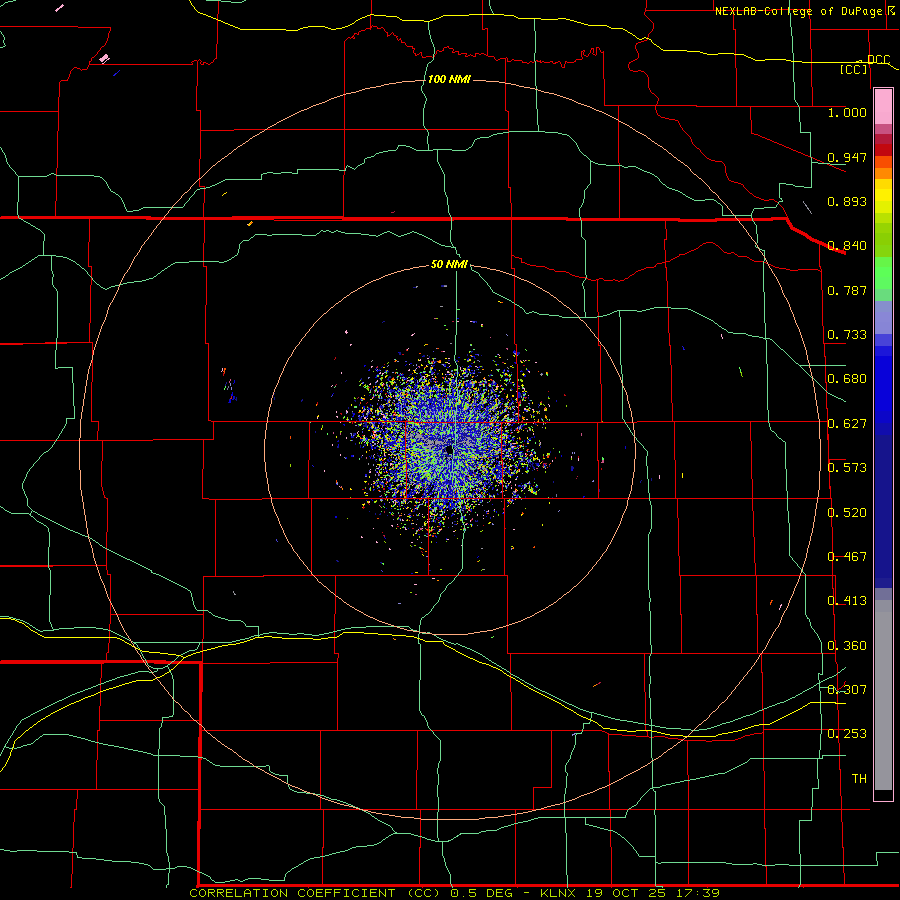Click the 0.733 color scale value
This screenshot has width=900, height=900.
pos(847,335)
